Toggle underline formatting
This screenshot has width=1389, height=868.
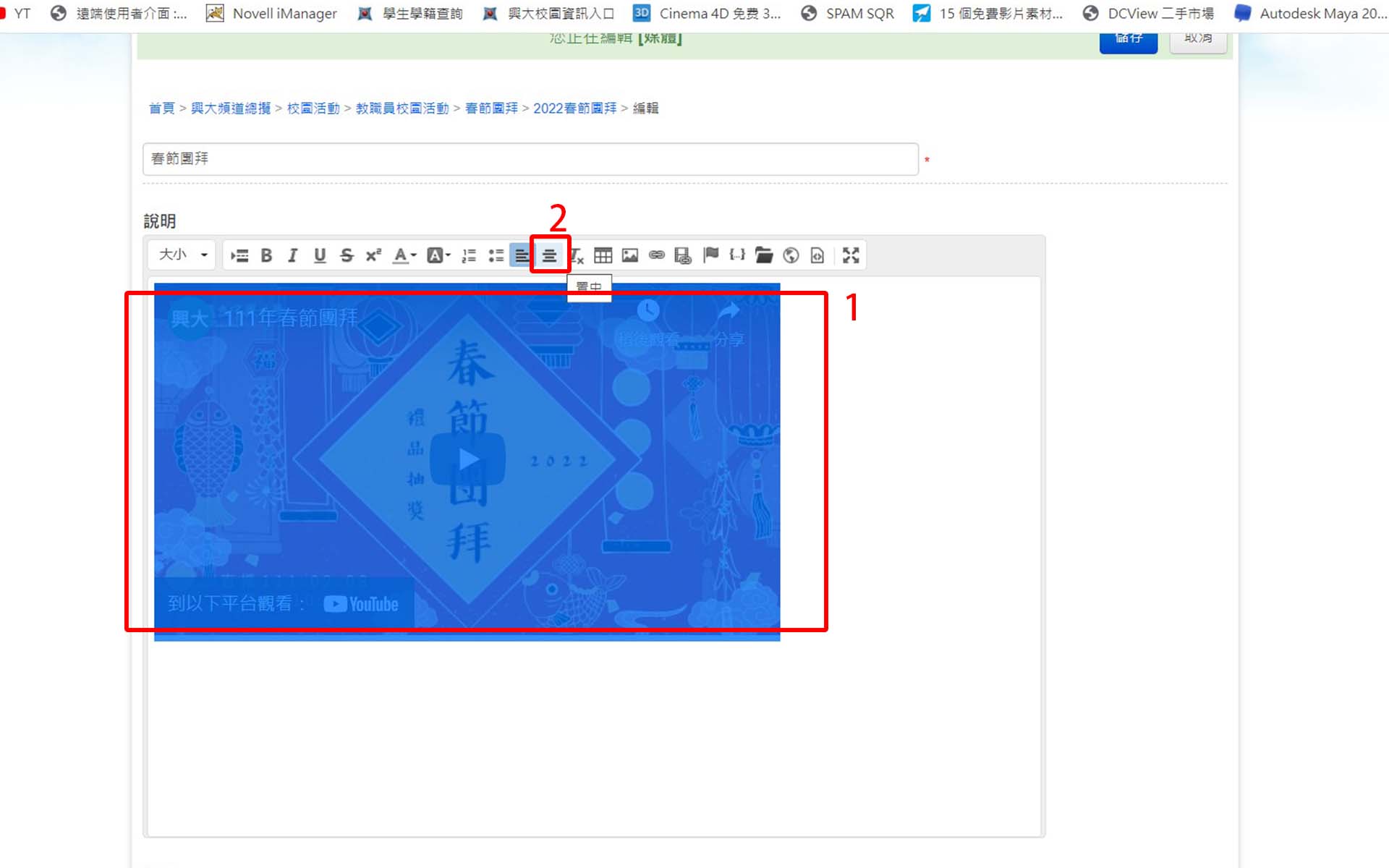pyautogui.click(x=320, y=255)
